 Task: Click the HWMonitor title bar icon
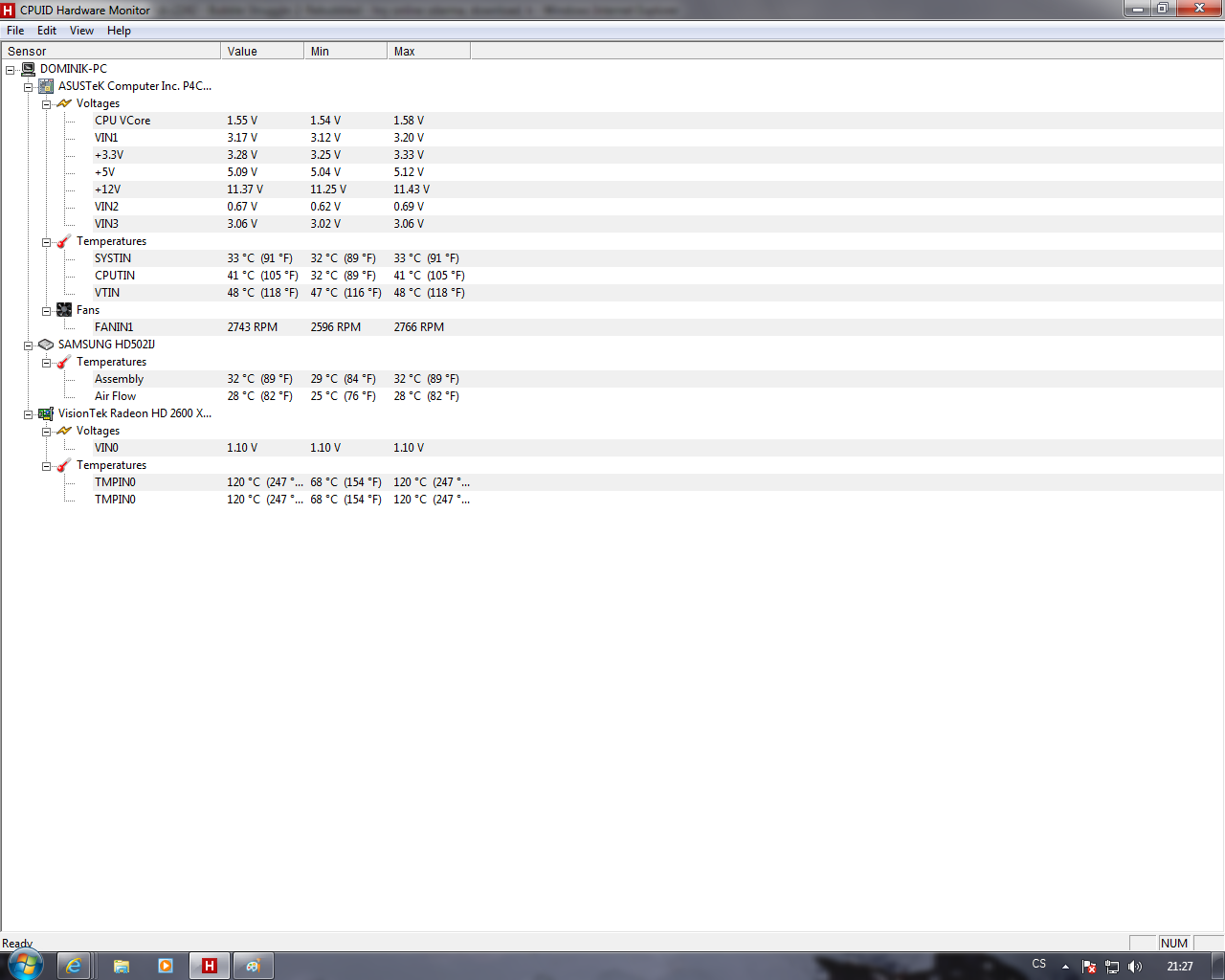click(9, 11)
